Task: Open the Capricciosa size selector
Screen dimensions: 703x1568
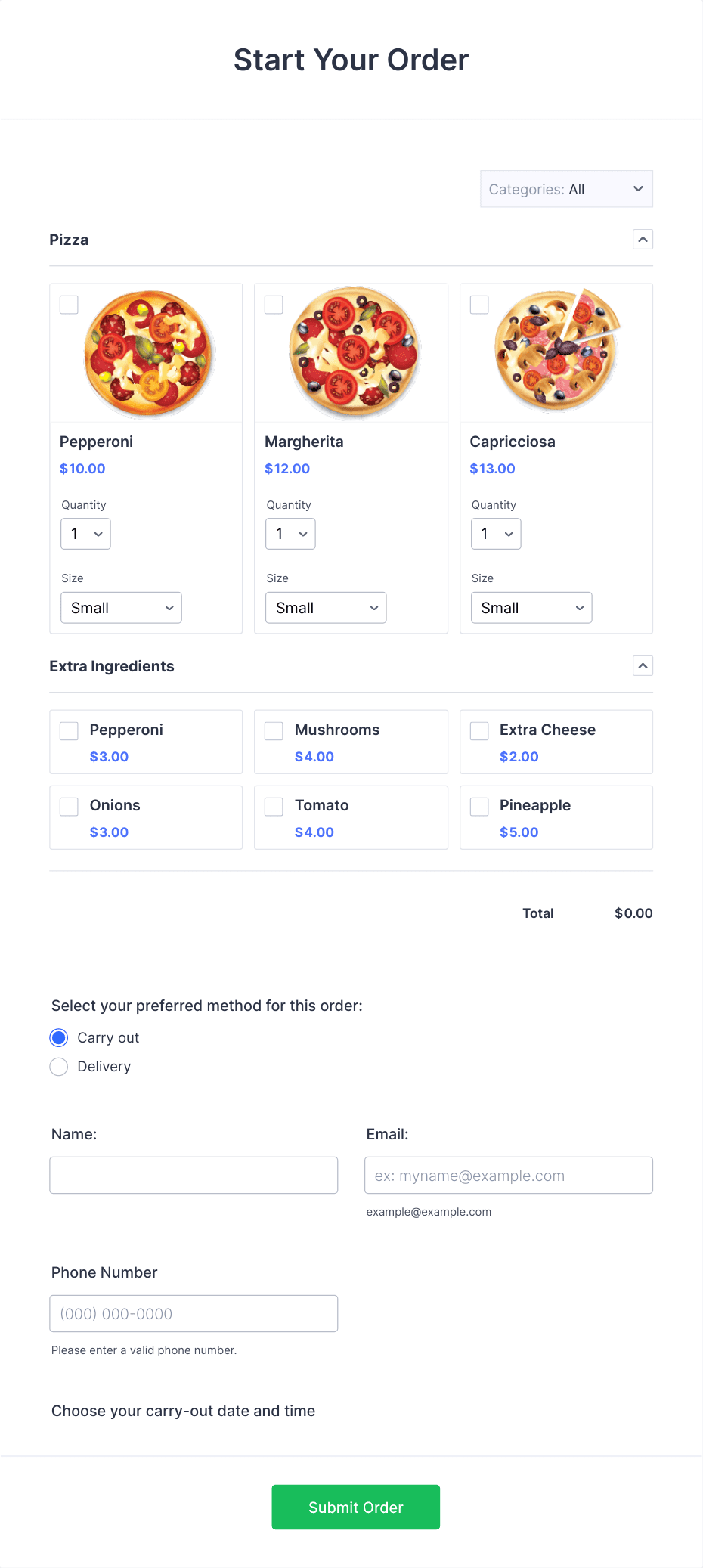Action: 531,607
